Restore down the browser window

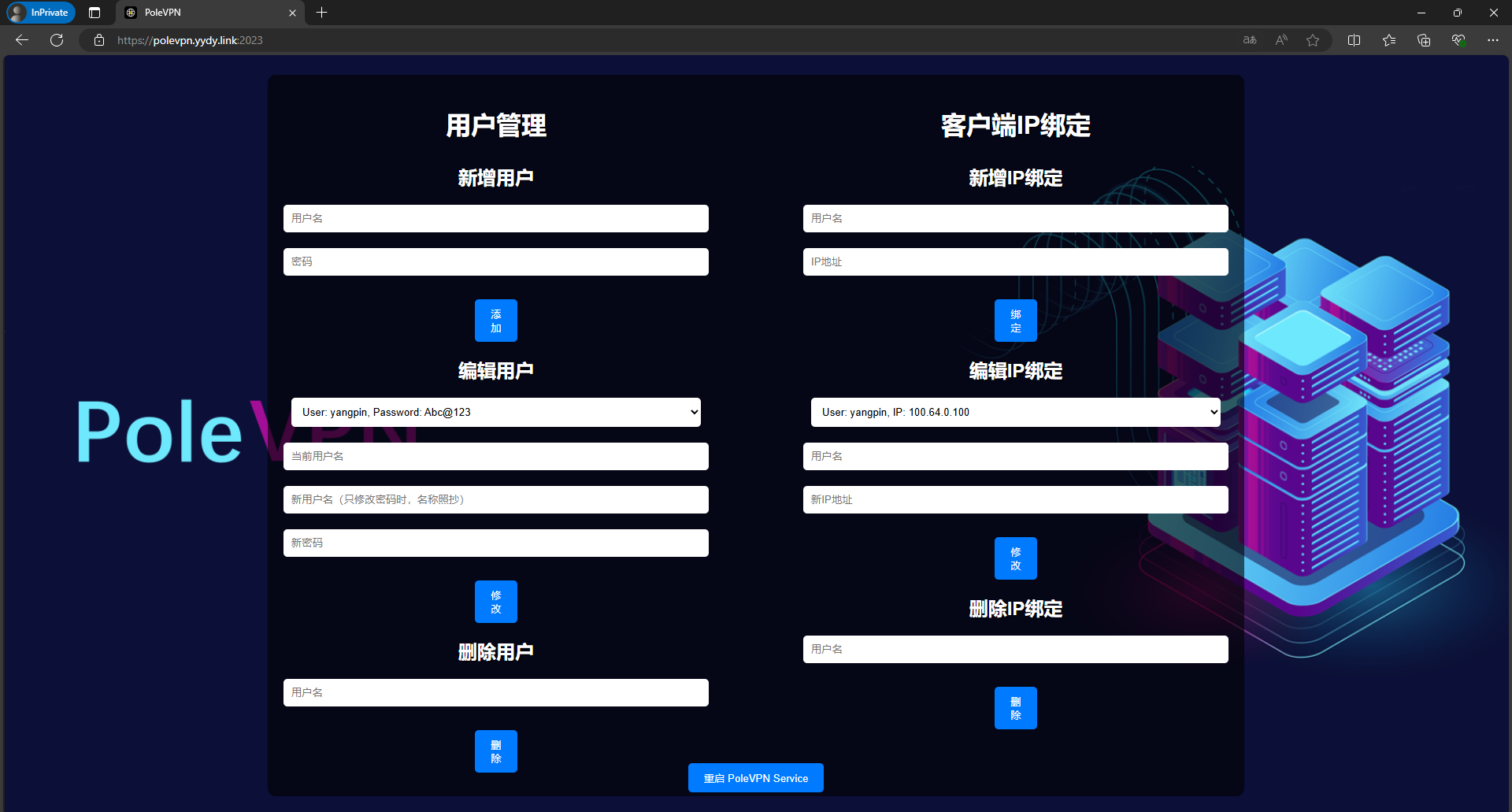[x=1458, y=13]
